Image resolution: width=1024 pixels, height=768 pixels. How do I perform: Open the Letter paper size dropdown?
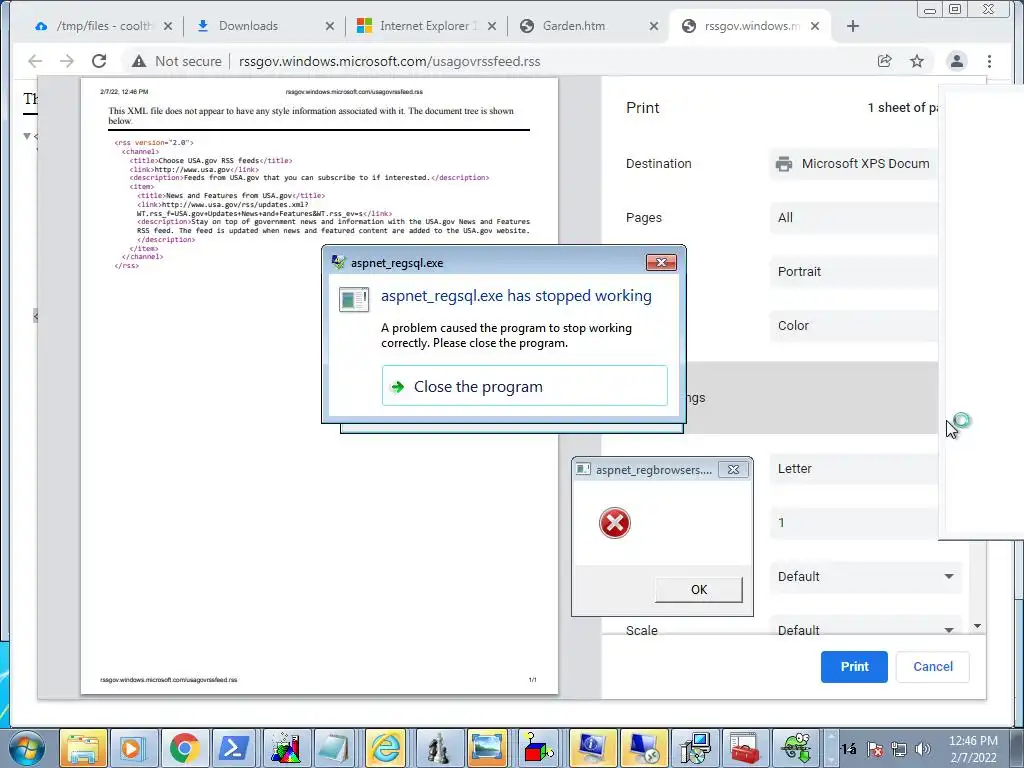[x=854, y=469]
